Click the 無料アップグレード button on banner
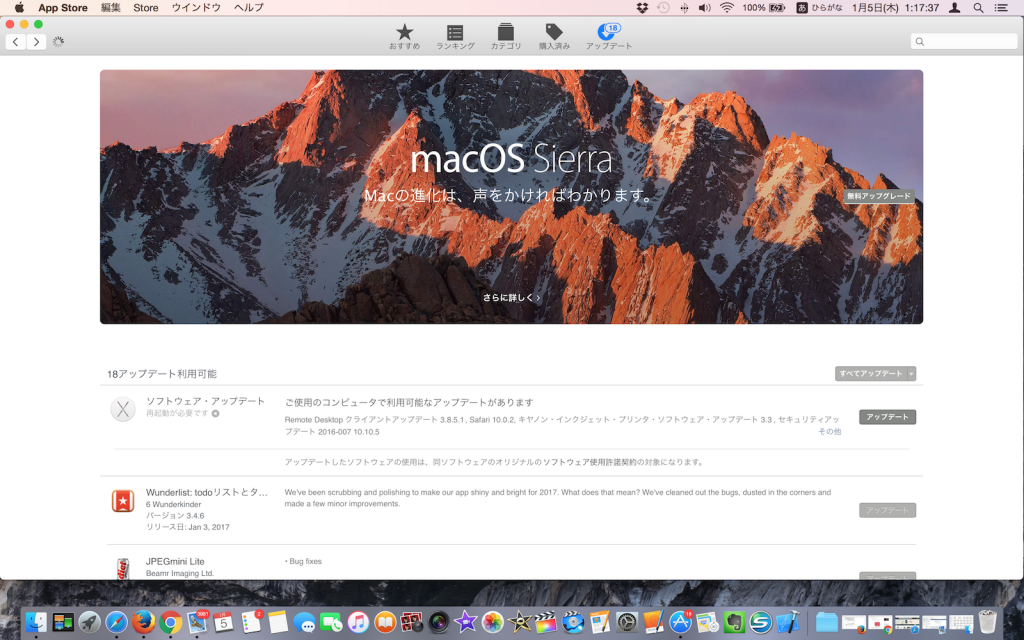 tap(878, 197)
